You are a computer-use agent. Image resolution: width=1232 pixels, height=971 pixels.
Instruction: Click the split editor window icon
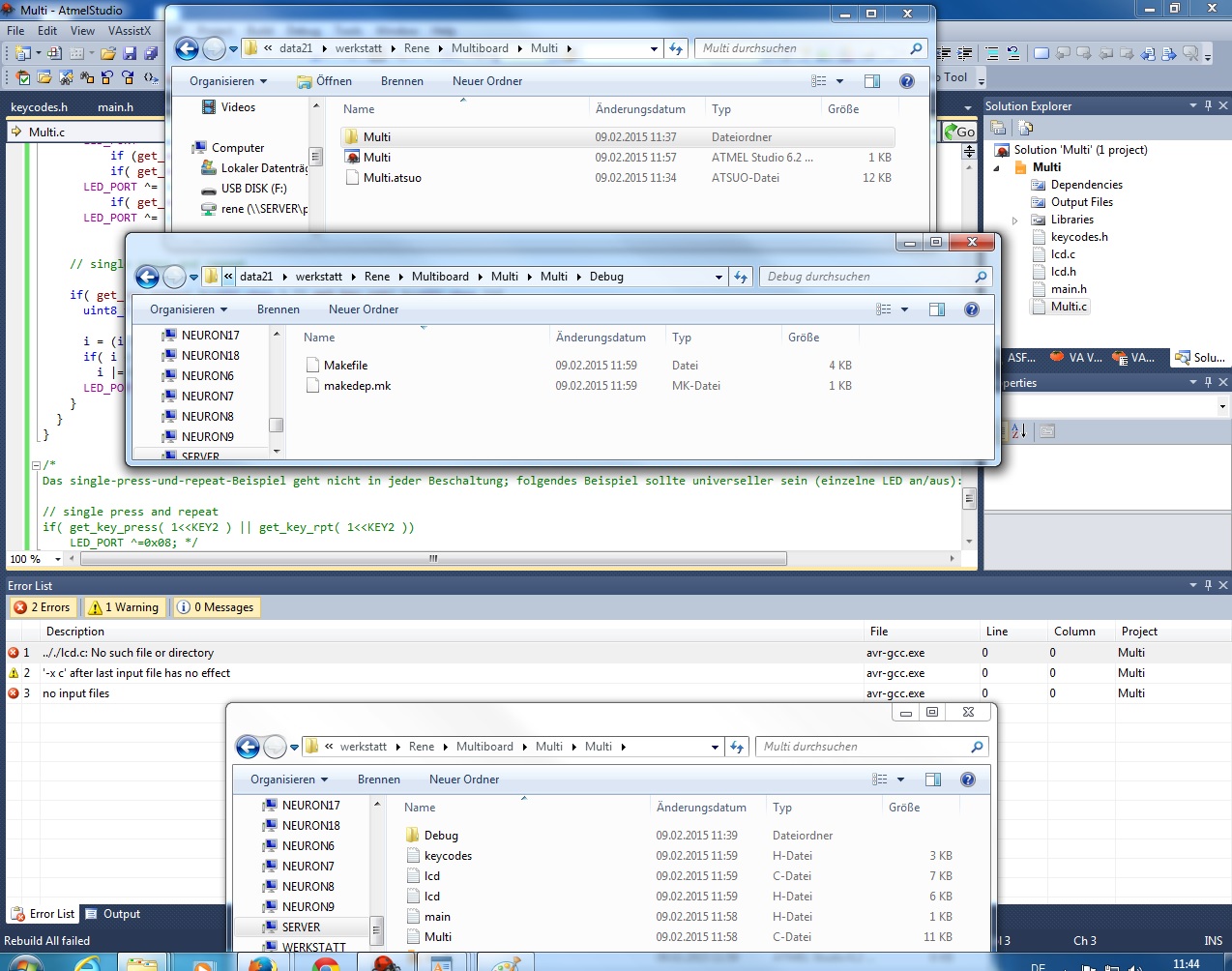coord(969,152)
